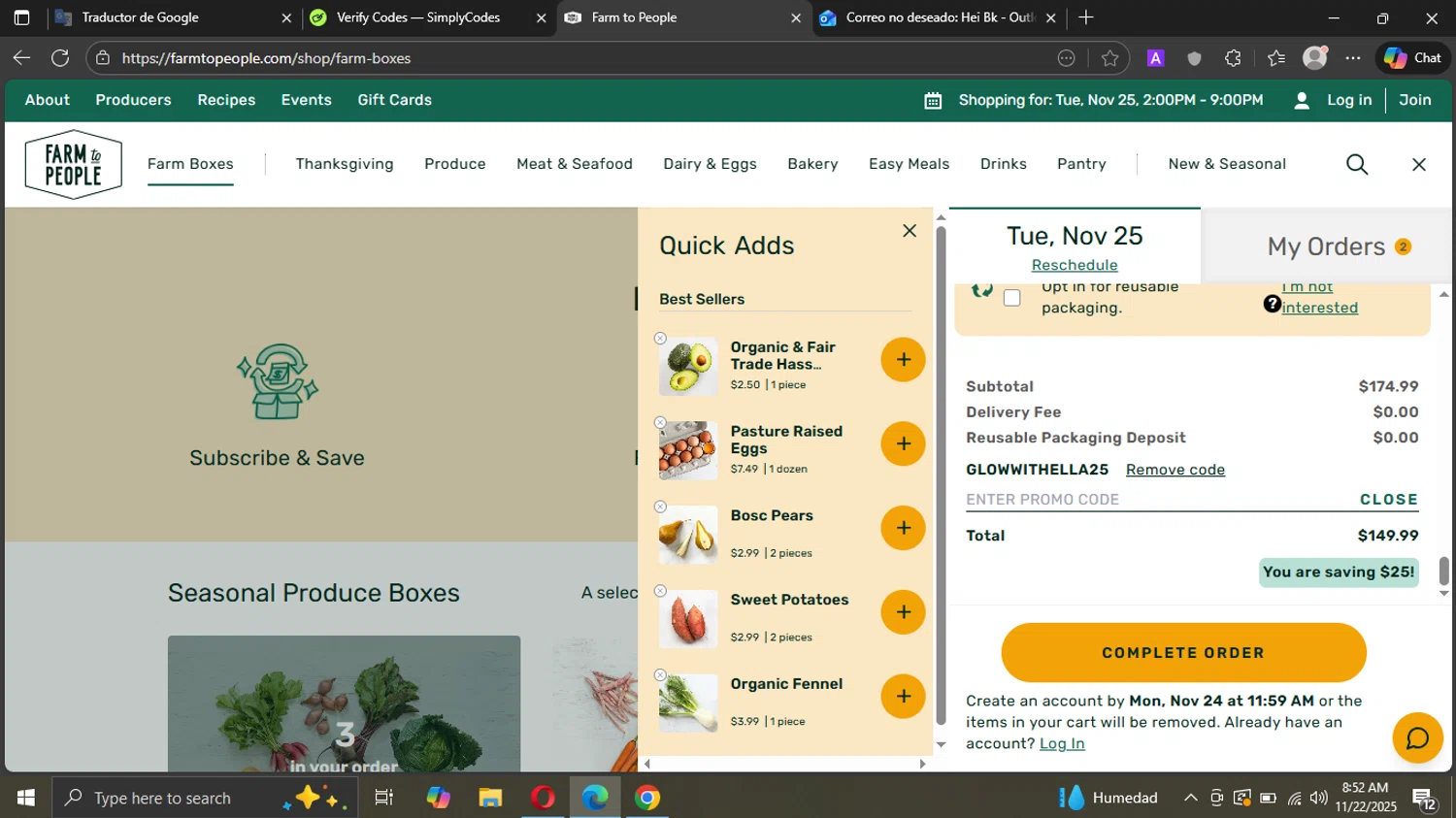
Task: Dismiss Bosc Pears quick add item
Action: [660, 507]
